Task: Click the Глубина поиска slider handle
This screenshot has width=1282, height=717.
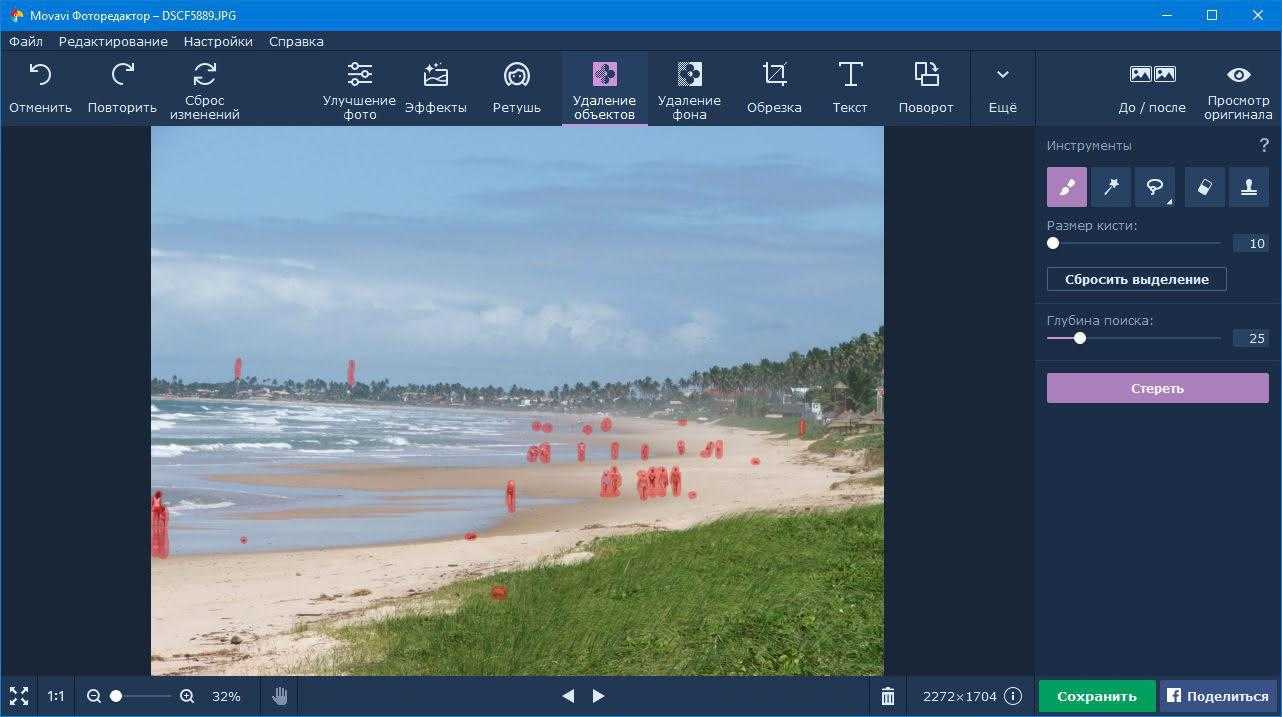Action: click(x=1080, y=339)
